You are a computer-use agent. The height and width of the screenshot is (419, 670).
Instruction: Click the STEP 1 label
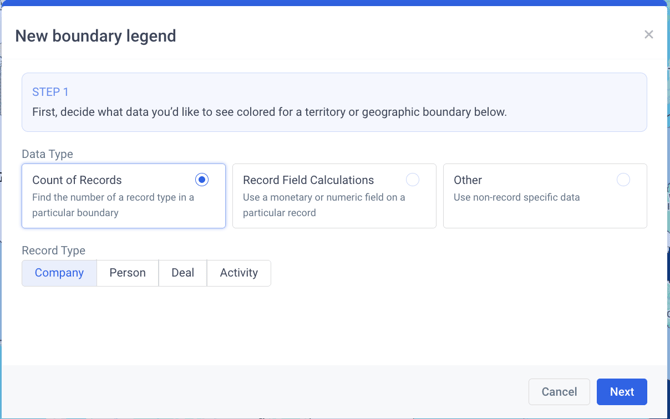[50, 92]
